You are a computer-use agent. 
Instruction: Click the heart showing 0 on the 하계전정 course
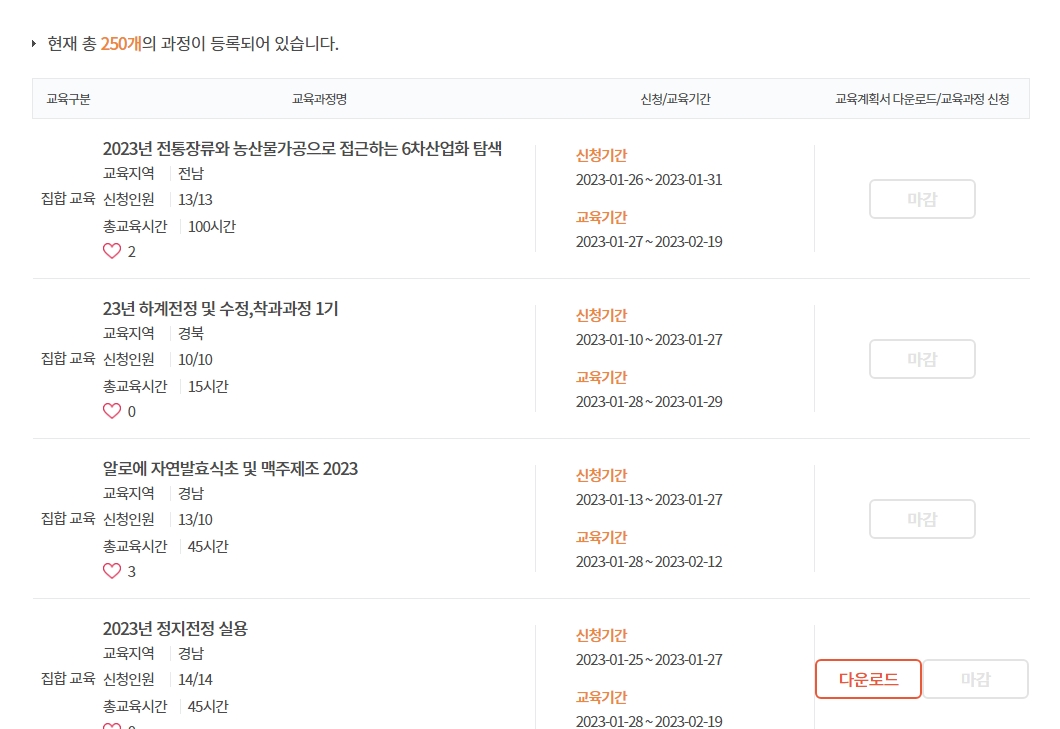(110, 411)
